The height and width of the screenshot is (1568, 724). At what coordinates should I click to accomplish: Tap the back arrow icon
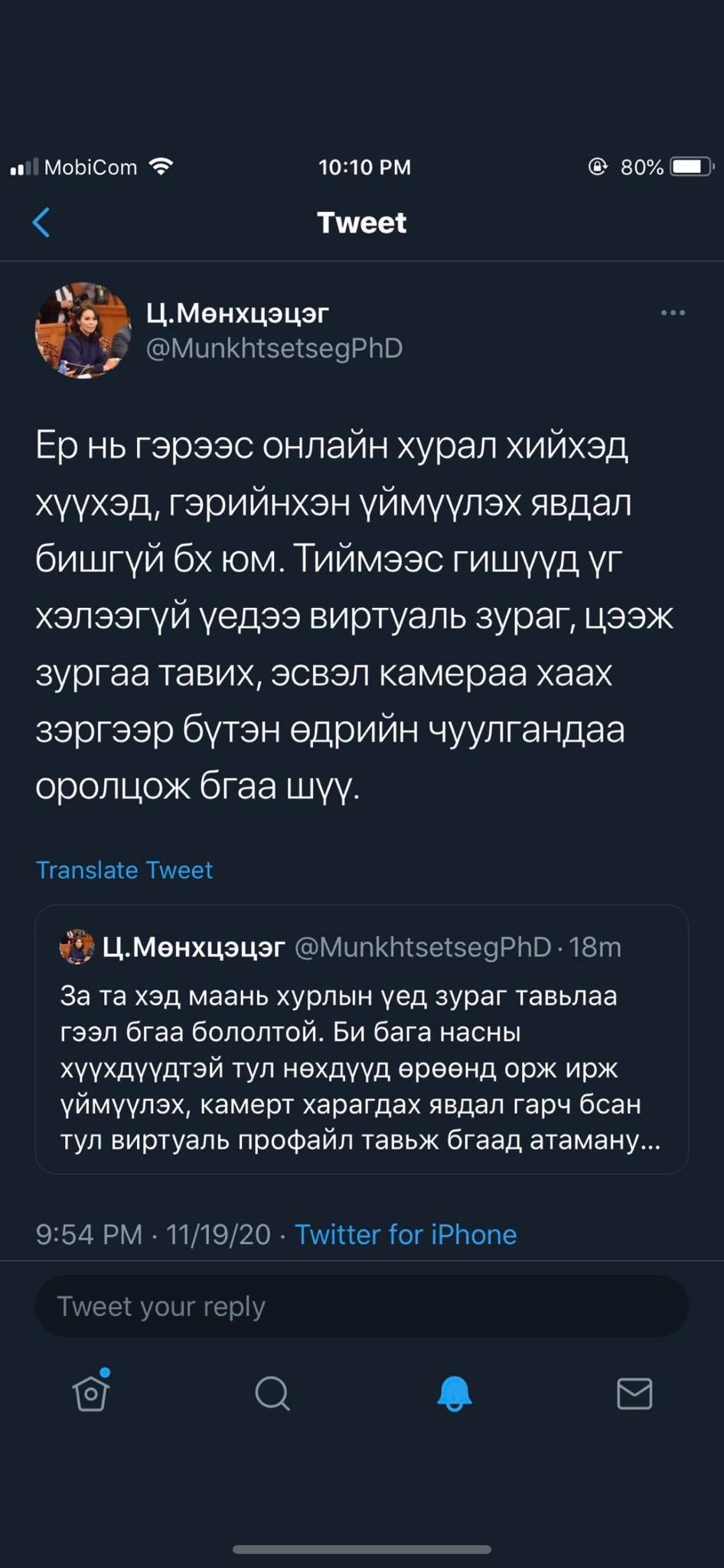click(x=42, y=223)
